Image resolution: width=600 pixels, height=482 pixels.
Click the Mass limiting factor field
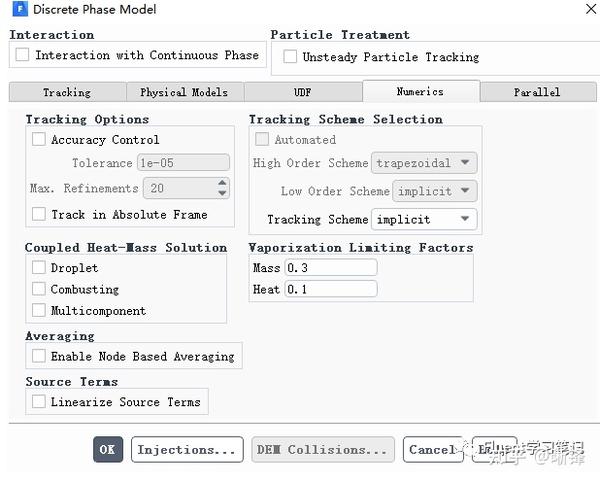[330, 268]
